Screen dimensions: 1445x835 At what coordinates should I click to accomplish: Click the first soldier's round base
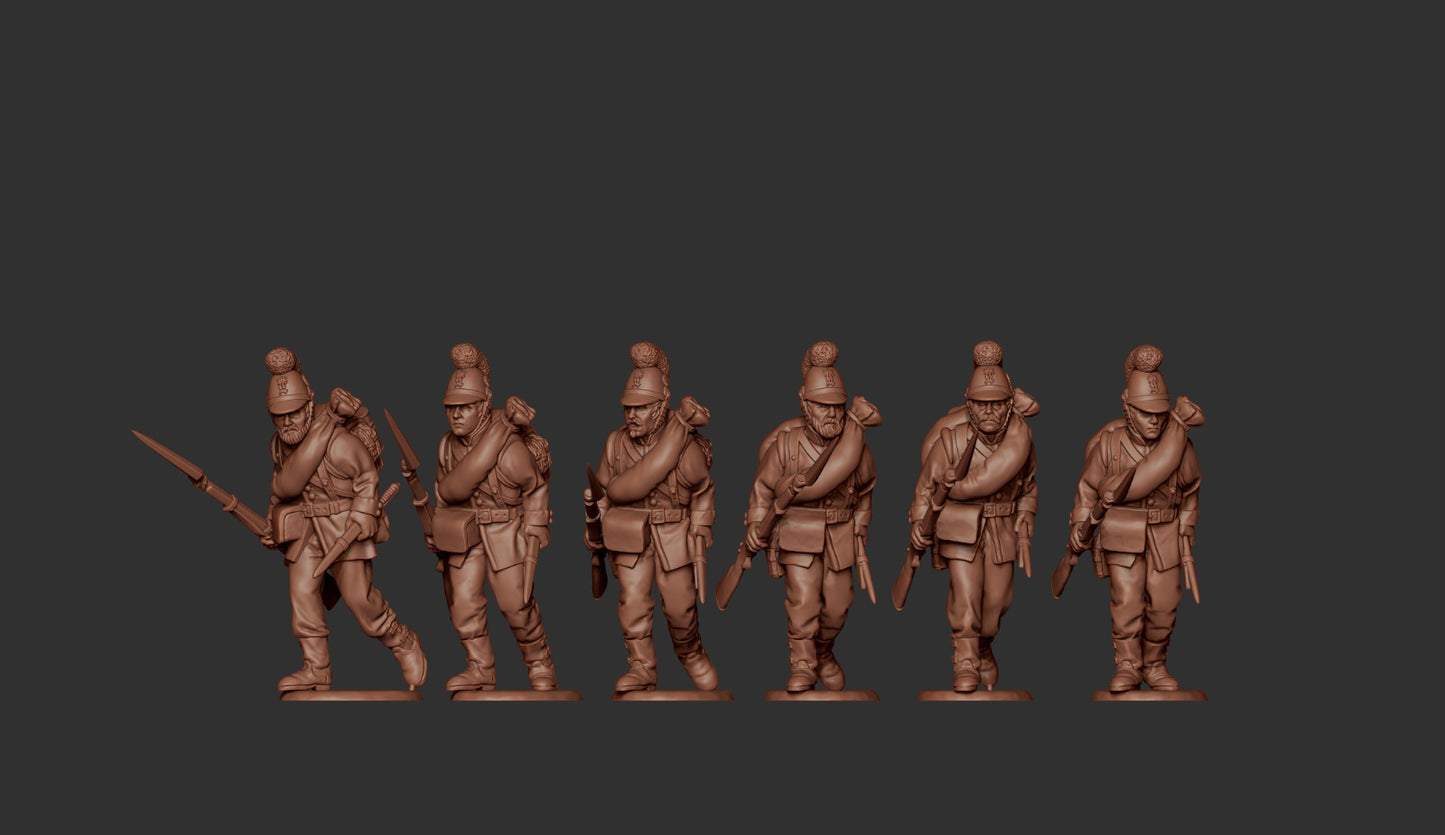point(350,695)
